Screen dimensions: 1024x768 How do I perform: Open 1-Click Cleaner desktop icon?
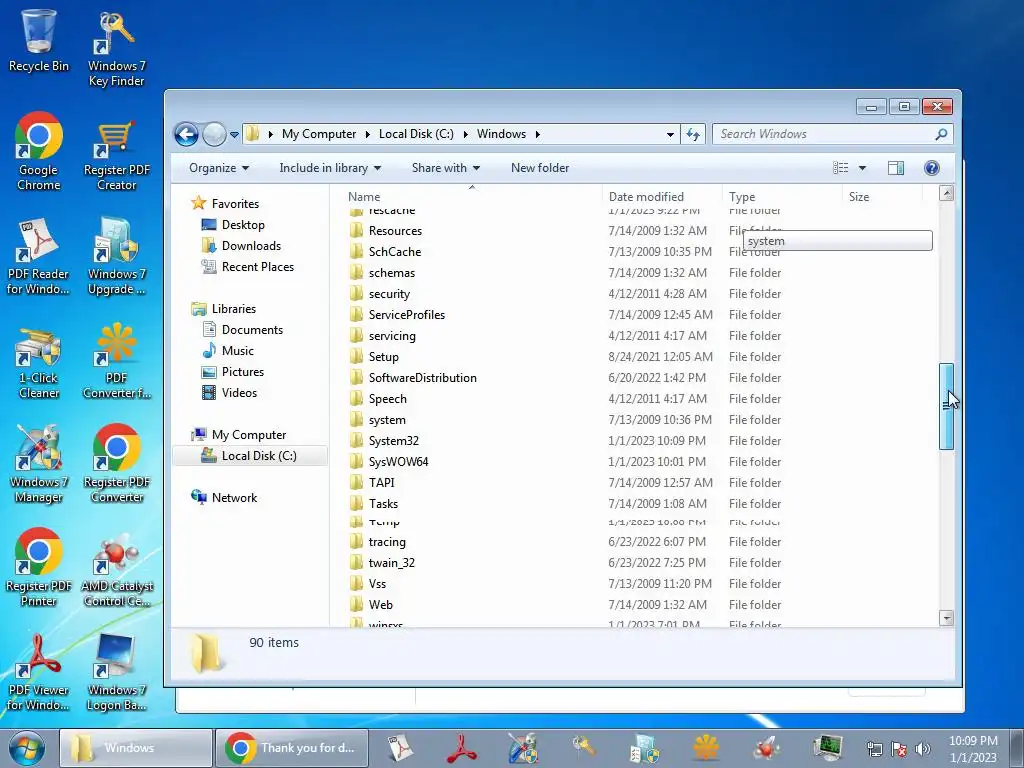[39, 362]
